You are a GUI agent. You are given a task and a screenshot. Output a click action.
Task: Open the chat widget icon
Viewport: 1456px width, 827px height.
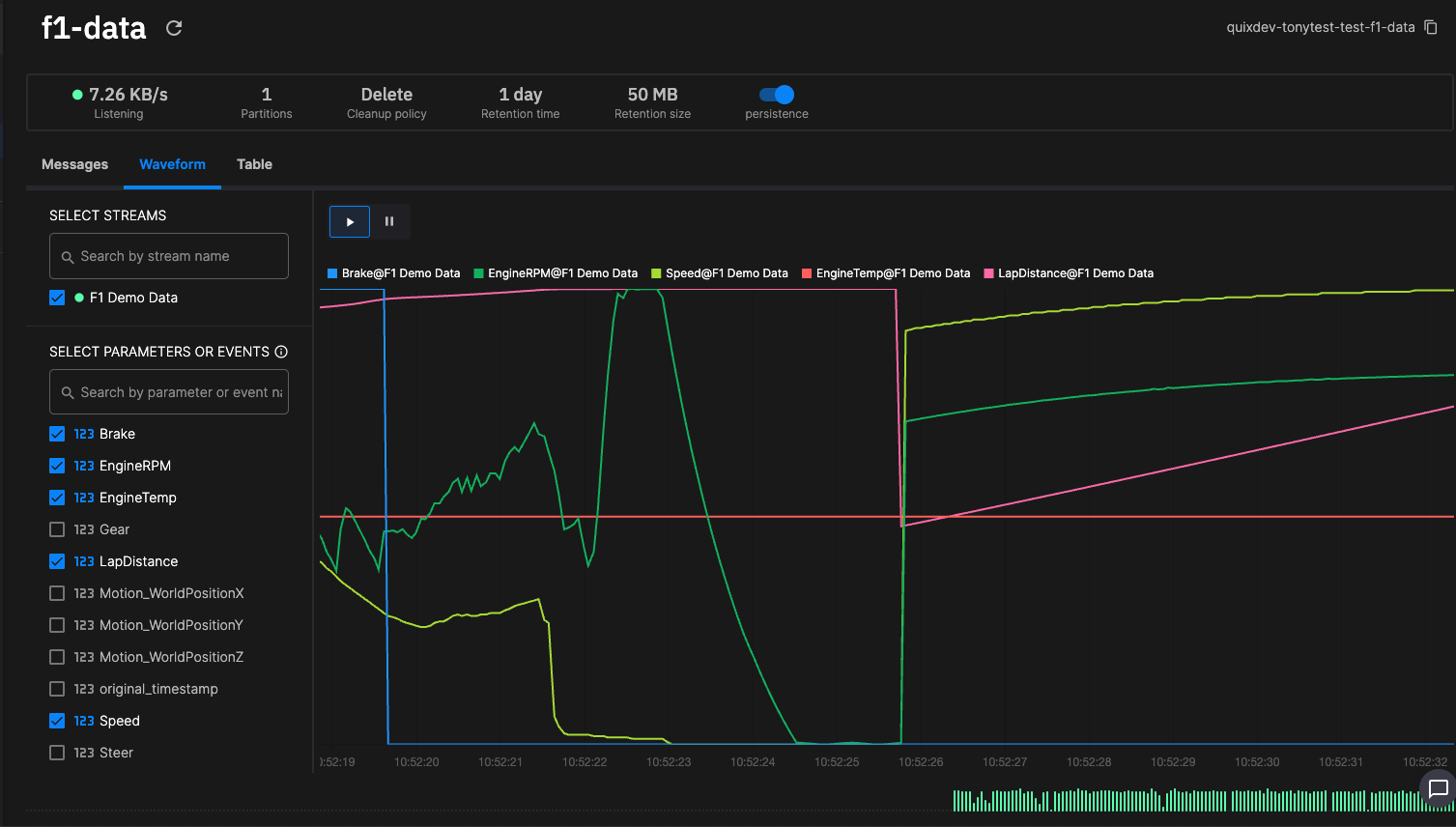(x=1438, y=788)
